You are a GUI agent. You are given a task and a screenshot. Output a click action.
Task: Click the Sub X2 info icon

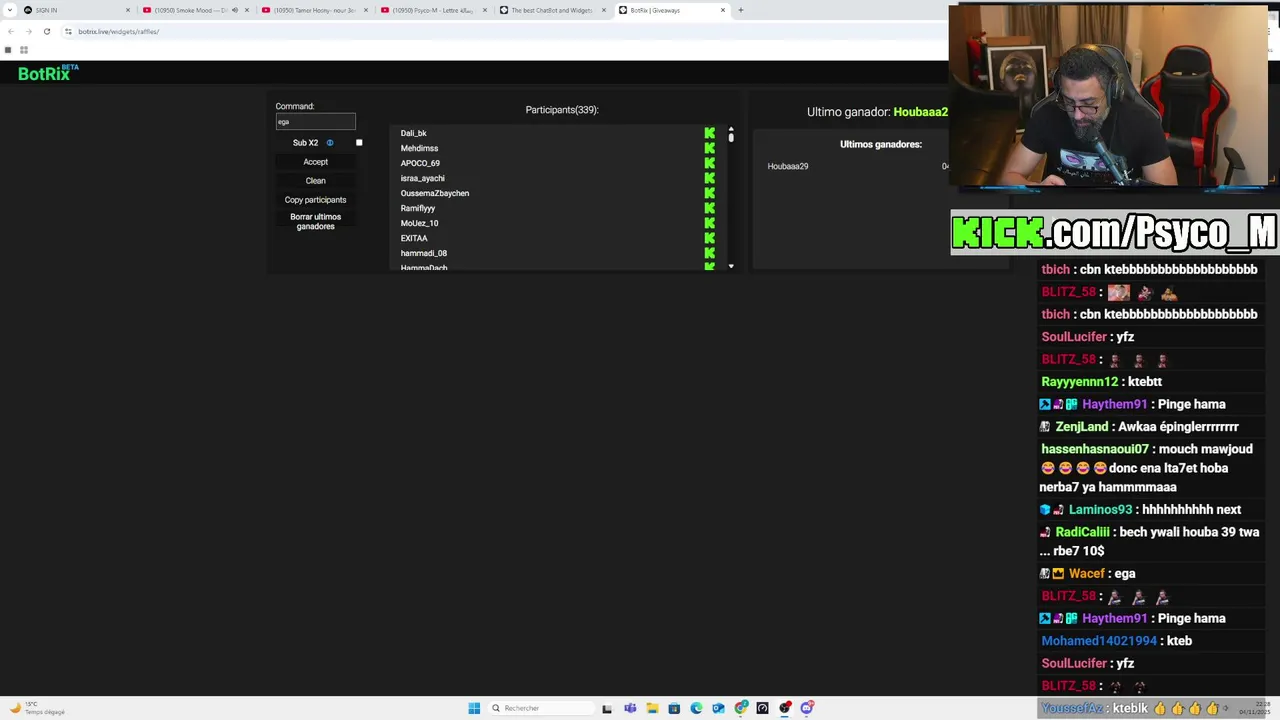point(330,143)
